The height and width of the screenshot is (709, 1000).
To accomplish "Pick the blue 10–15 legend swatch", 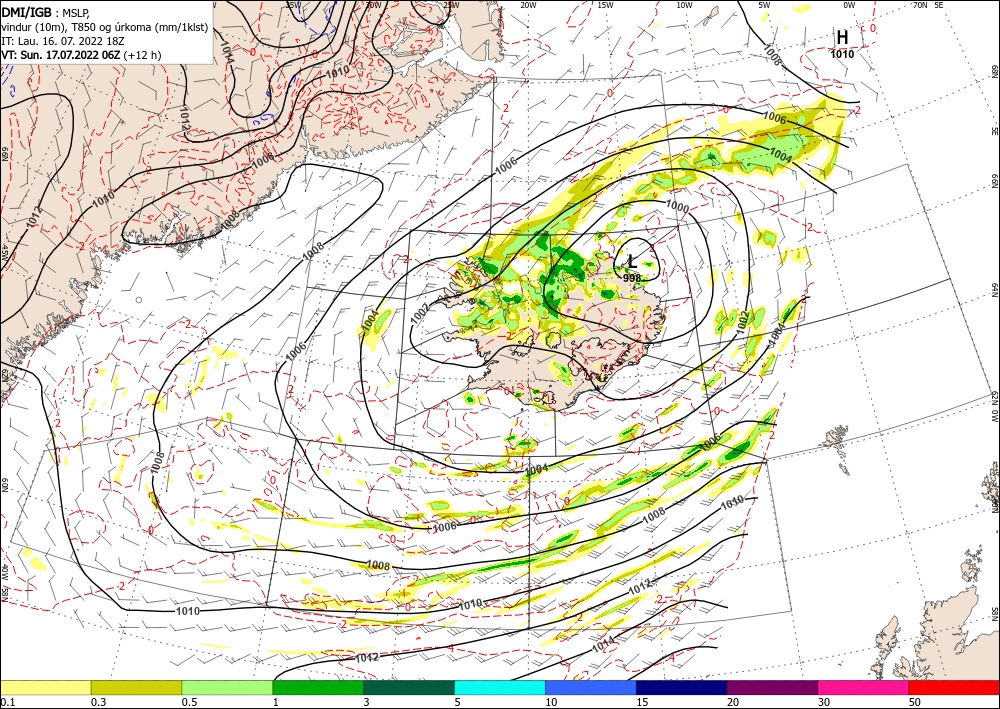I will click(591, 687).
